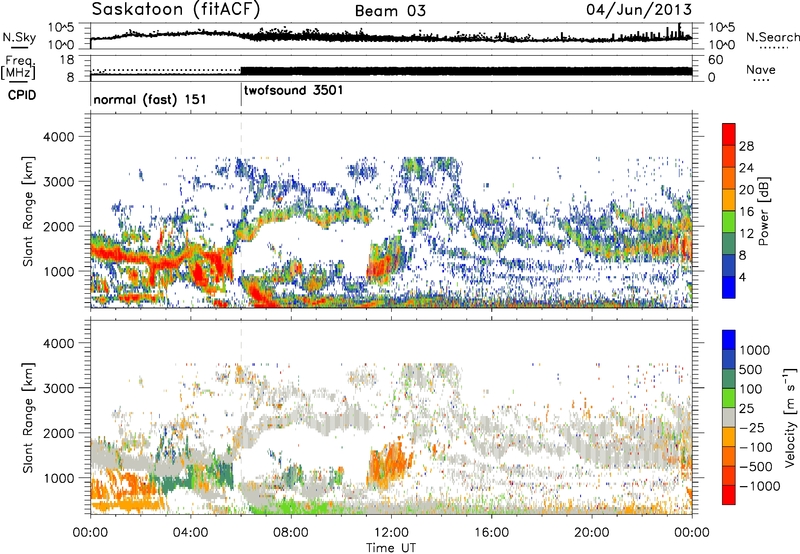Click the '4000' tick on power panel axis

pos(58,137)
